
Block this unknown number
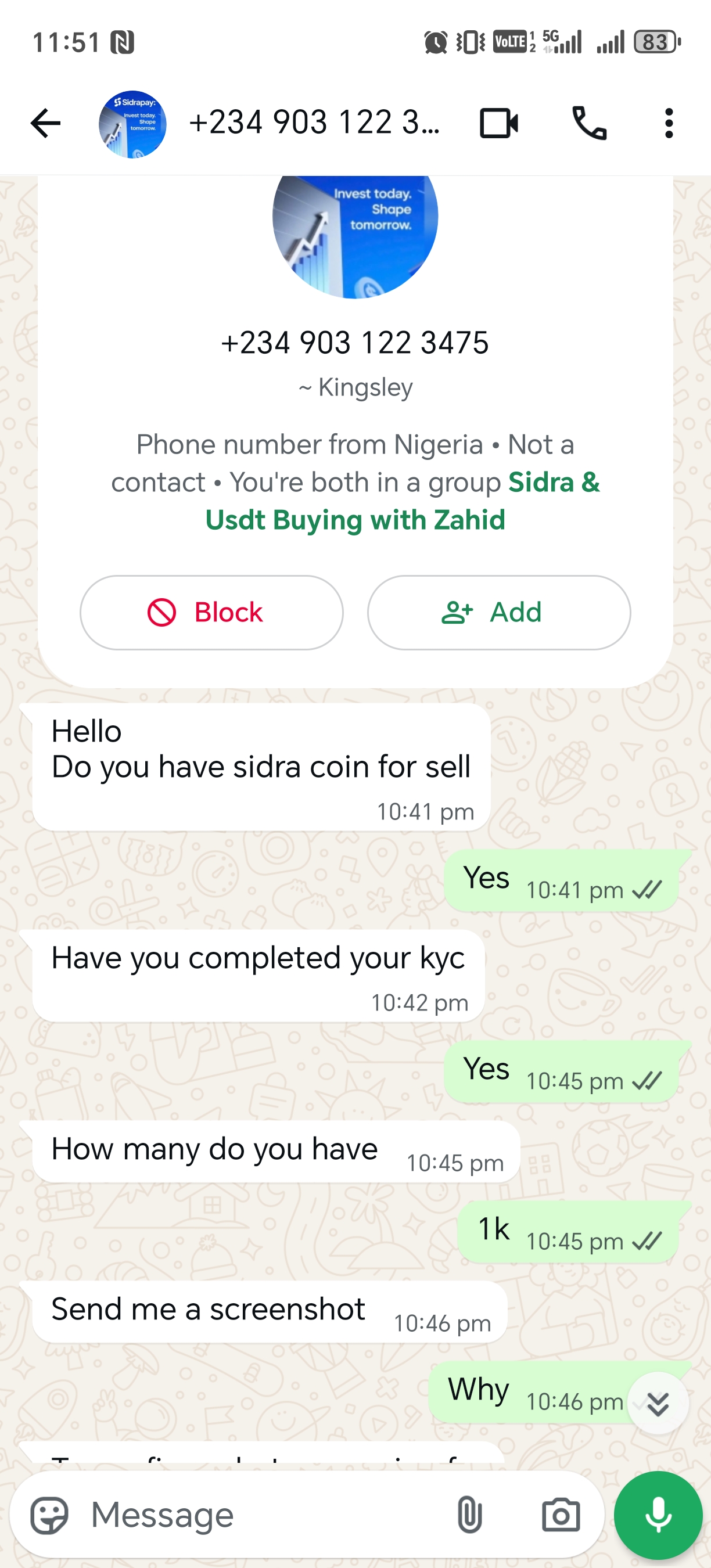[211, 612]
